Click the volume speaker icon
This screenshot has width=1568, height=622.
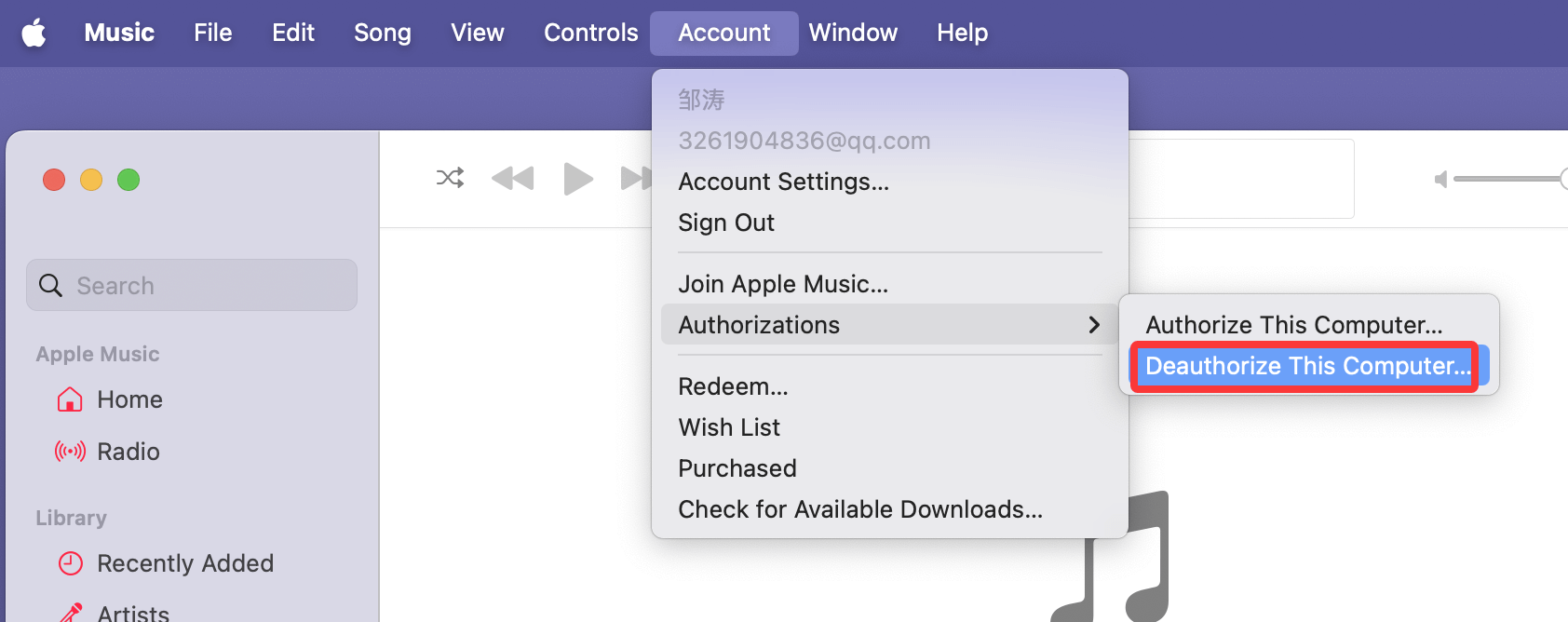[1440, 179]
